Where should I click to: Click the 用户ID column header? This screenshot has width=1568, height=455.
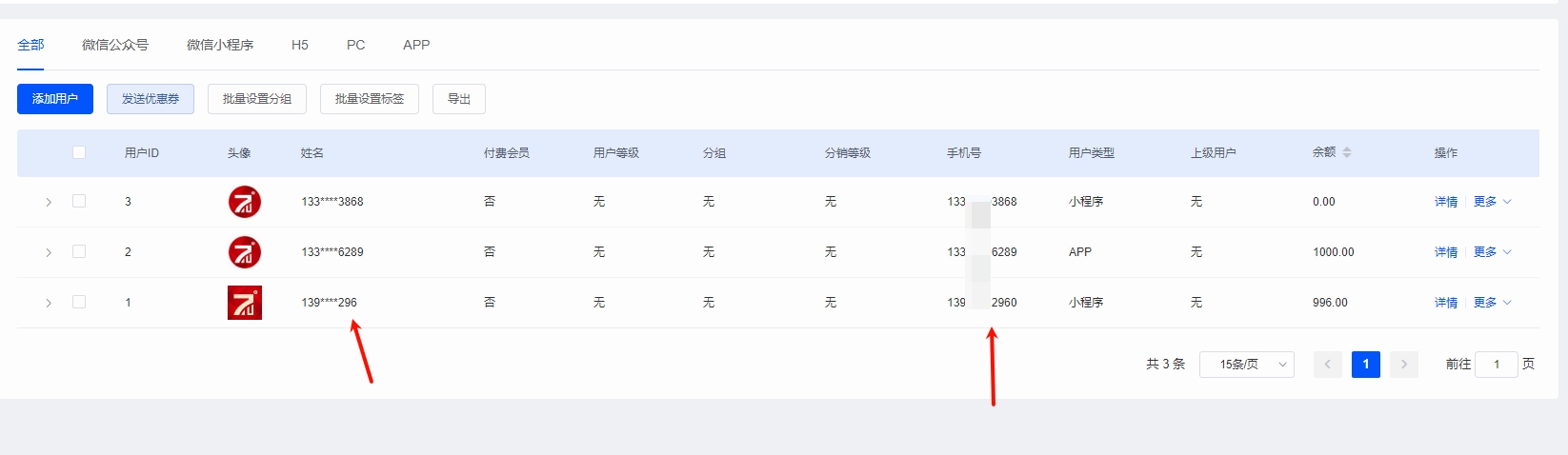(x=142, y=152)
